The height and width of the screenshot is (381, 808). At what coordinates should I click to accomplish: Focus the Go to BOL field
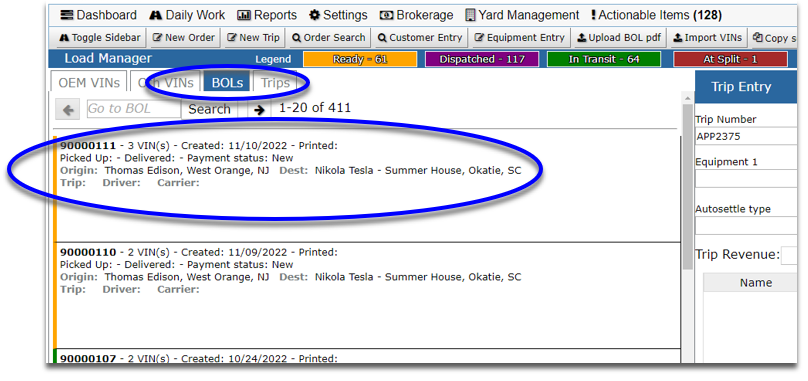[134, 109]
